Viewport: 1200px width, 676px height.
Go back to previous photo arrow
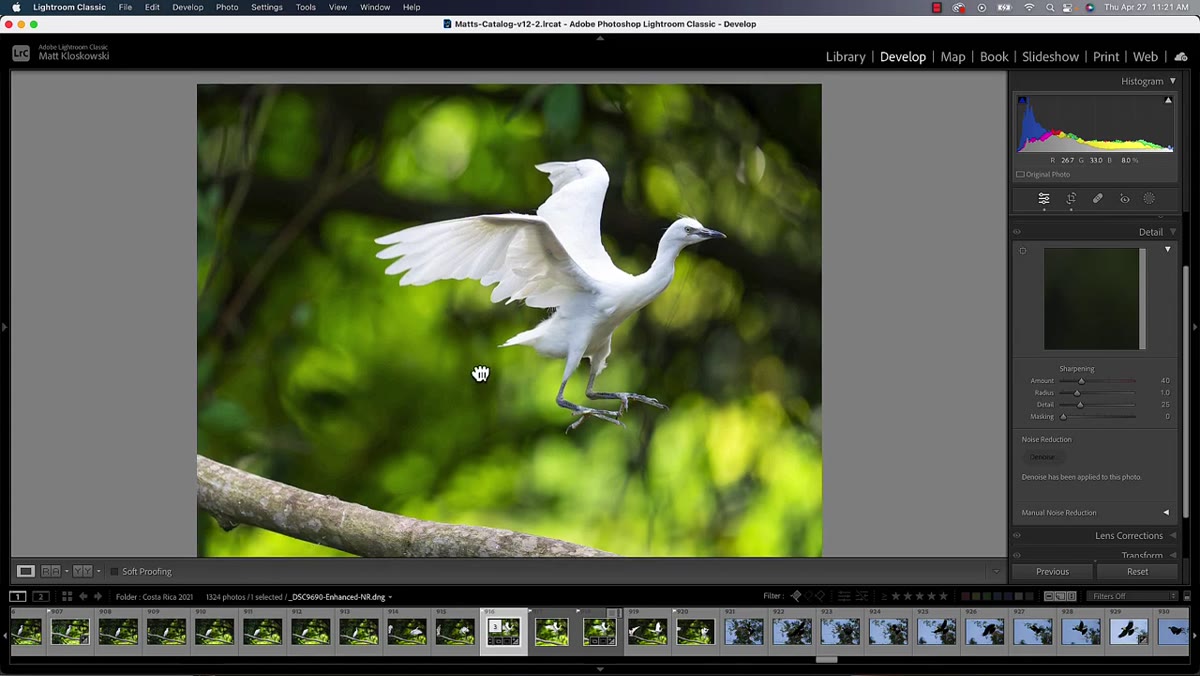(x=83, y=597)
